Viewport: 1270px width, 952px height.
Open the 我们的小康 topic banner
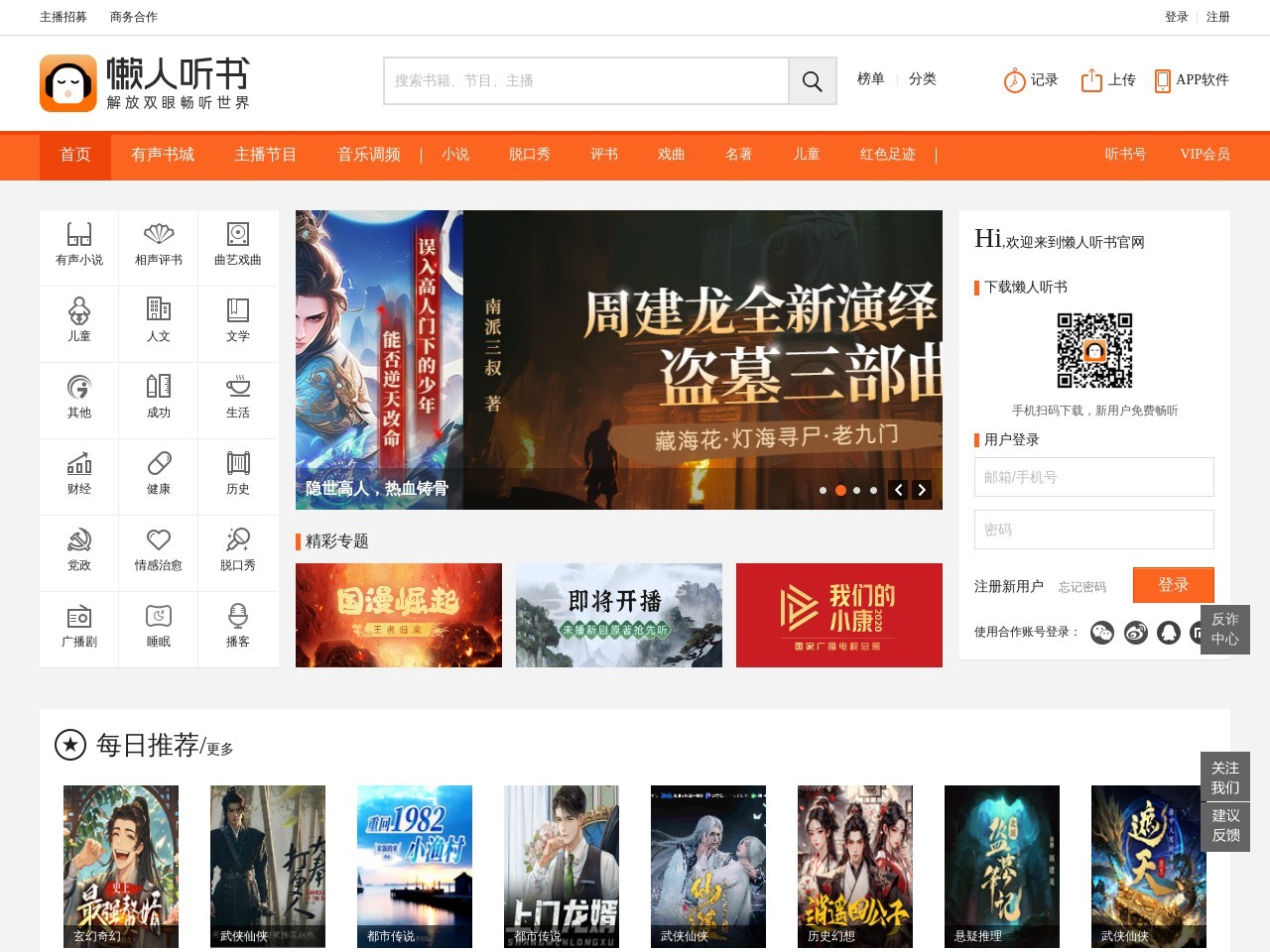tap(839, 615)
